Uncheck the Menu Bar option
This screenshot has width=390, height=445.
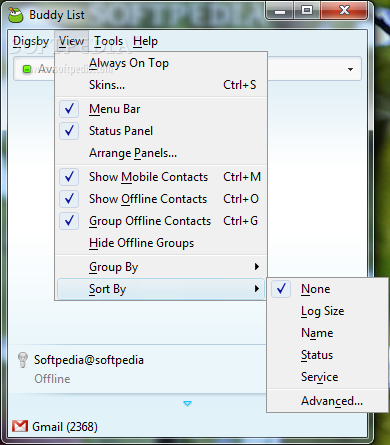[x=161, y=109]
